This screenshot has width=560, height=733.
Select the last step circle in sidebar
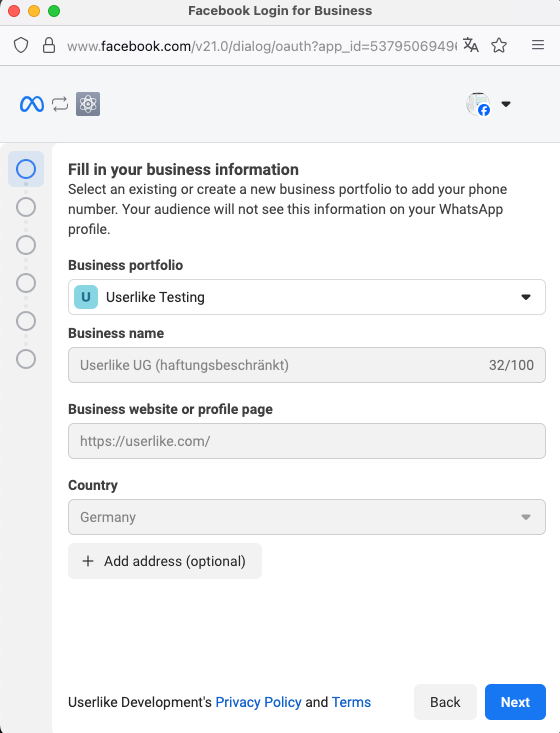click(x=26, y=359)
